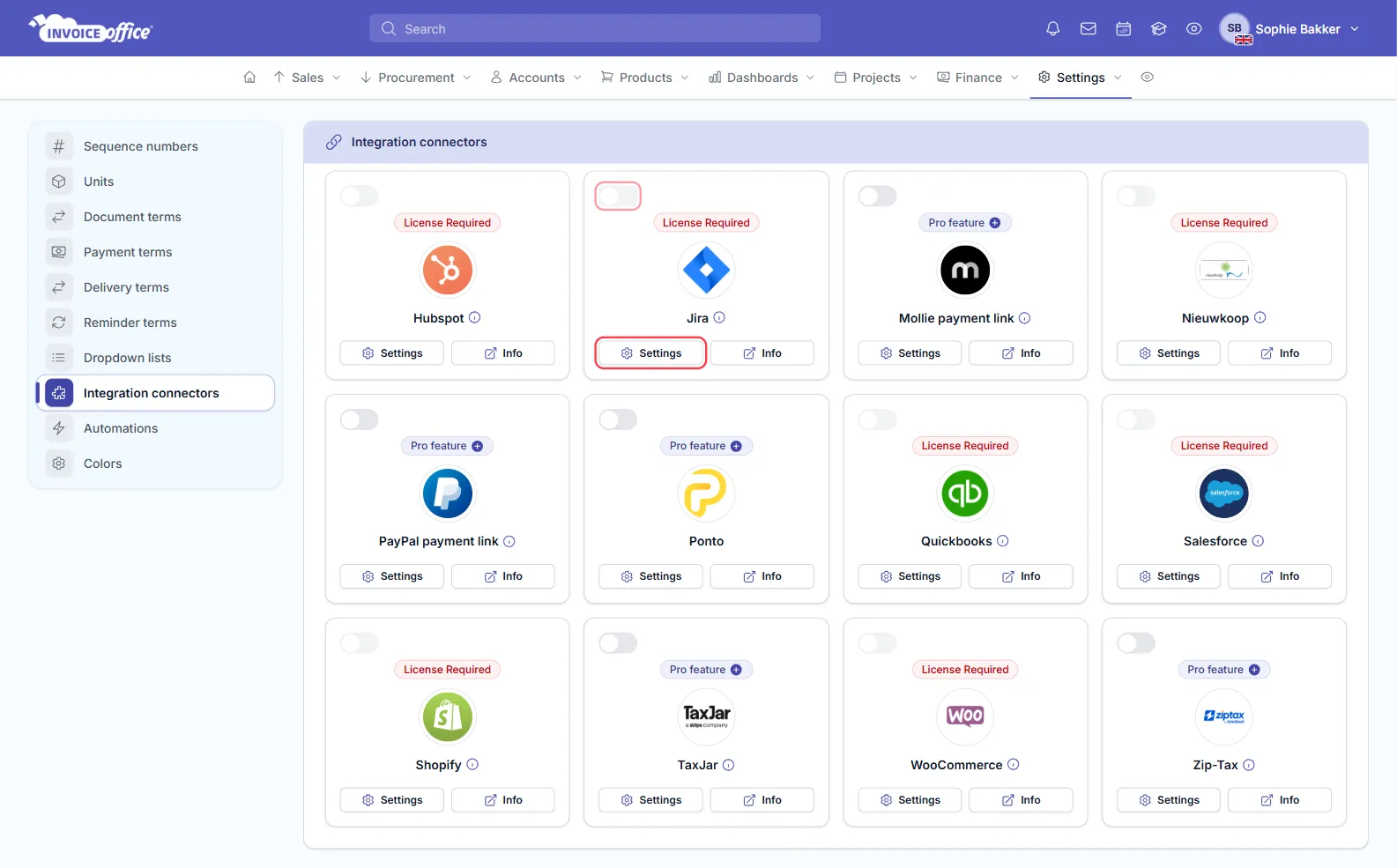1397x868 pixels.
Task: Click into the Search field
Action: [x=595, y=28]
